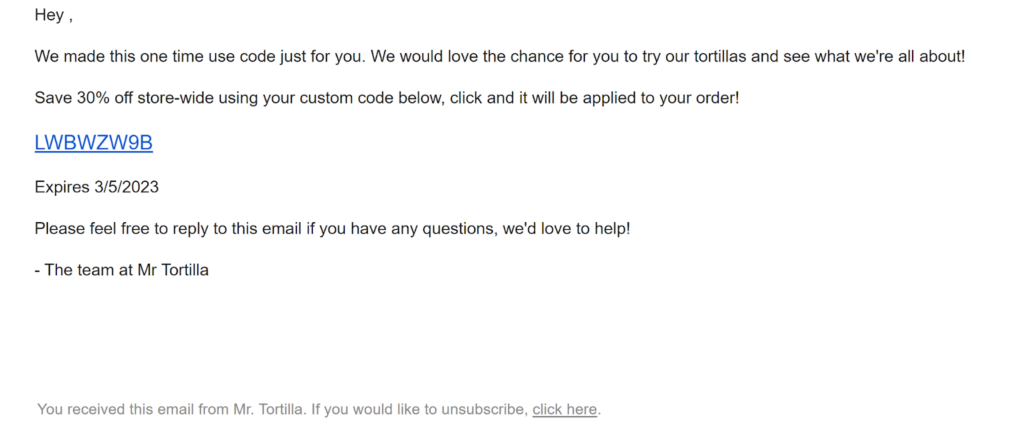This screenshot has height=434, width=1024.
Task: Follow the 'click here' unsubscribe link
Action: [x=564, y=410]
